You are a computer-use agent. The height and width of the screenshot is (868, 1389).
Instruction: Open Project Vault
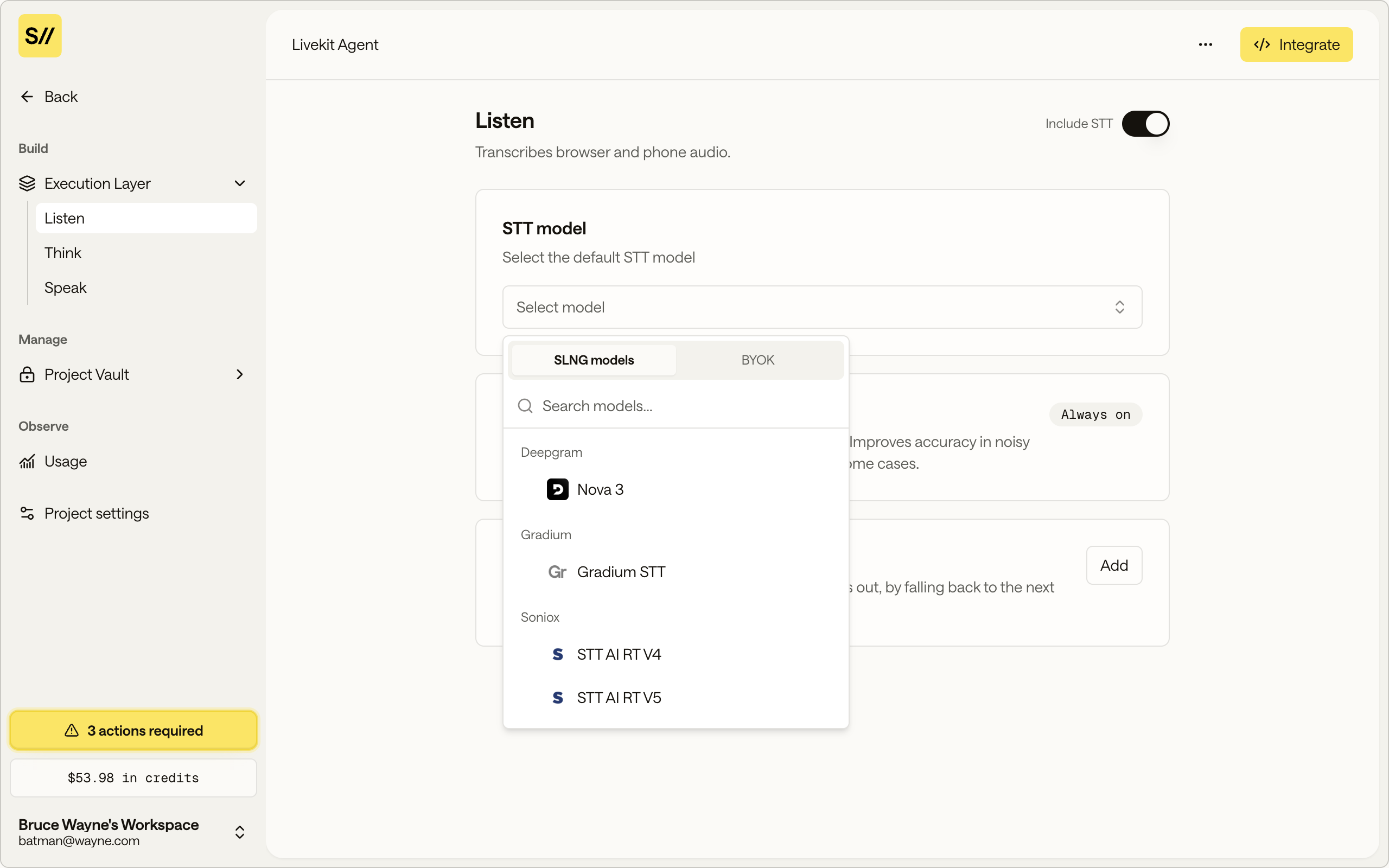pos(133,374)
